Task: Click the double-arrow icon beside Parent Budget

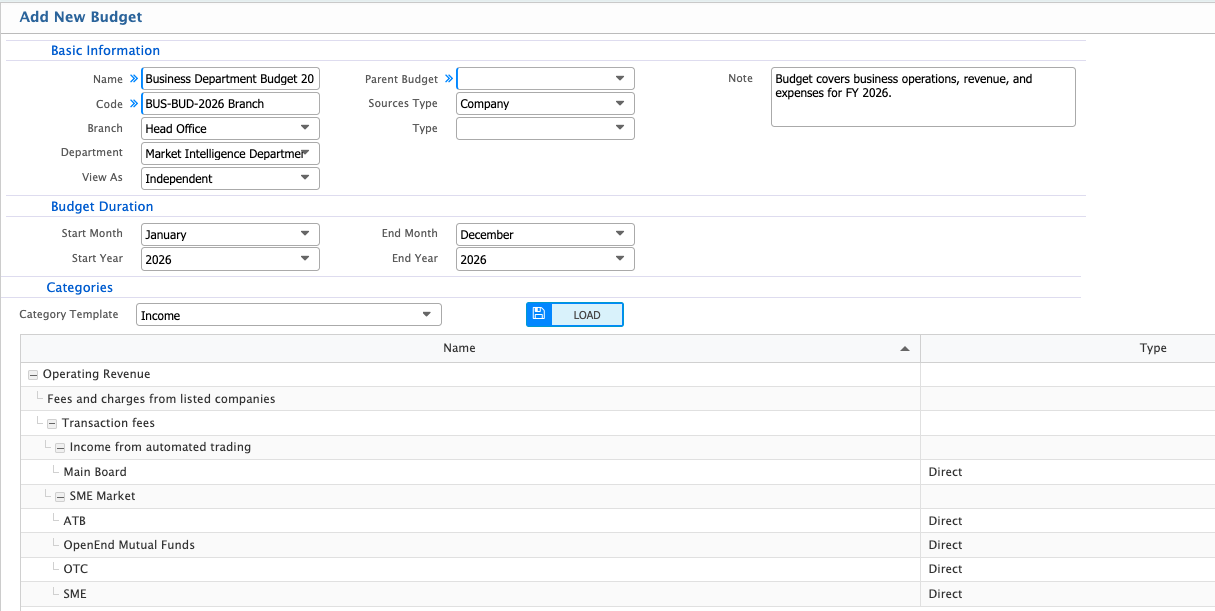Action: pos(449,78)
